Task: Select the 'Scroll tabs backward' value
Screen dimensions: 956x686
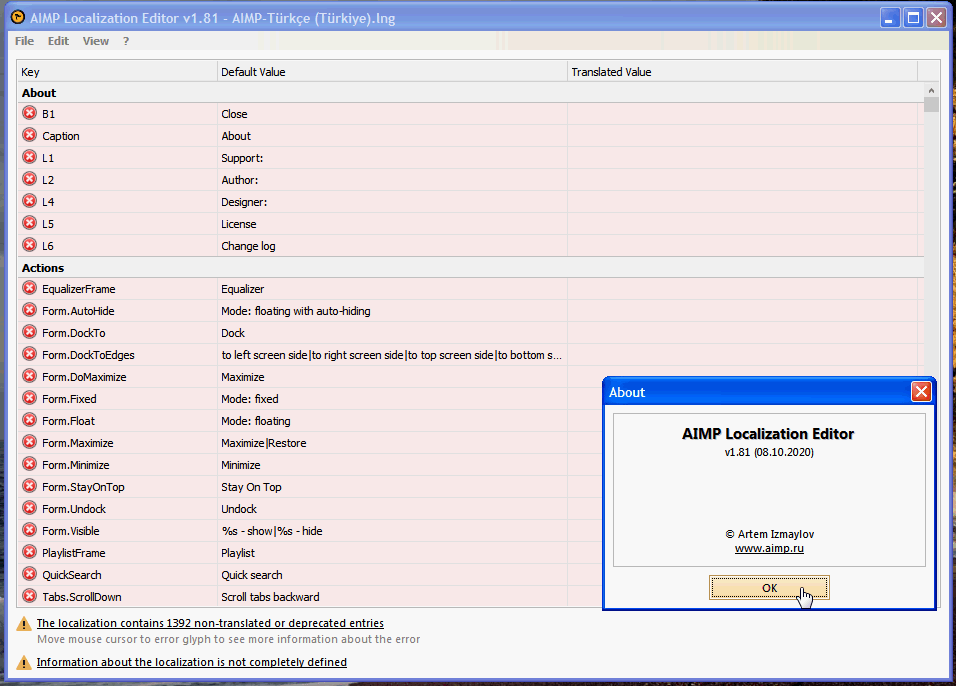Action: 392,597
